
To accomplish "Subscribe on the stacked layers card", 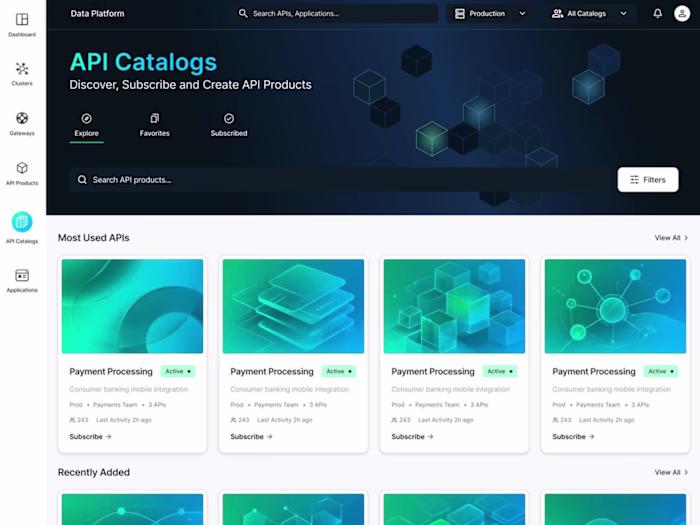I will pos(251,437).
